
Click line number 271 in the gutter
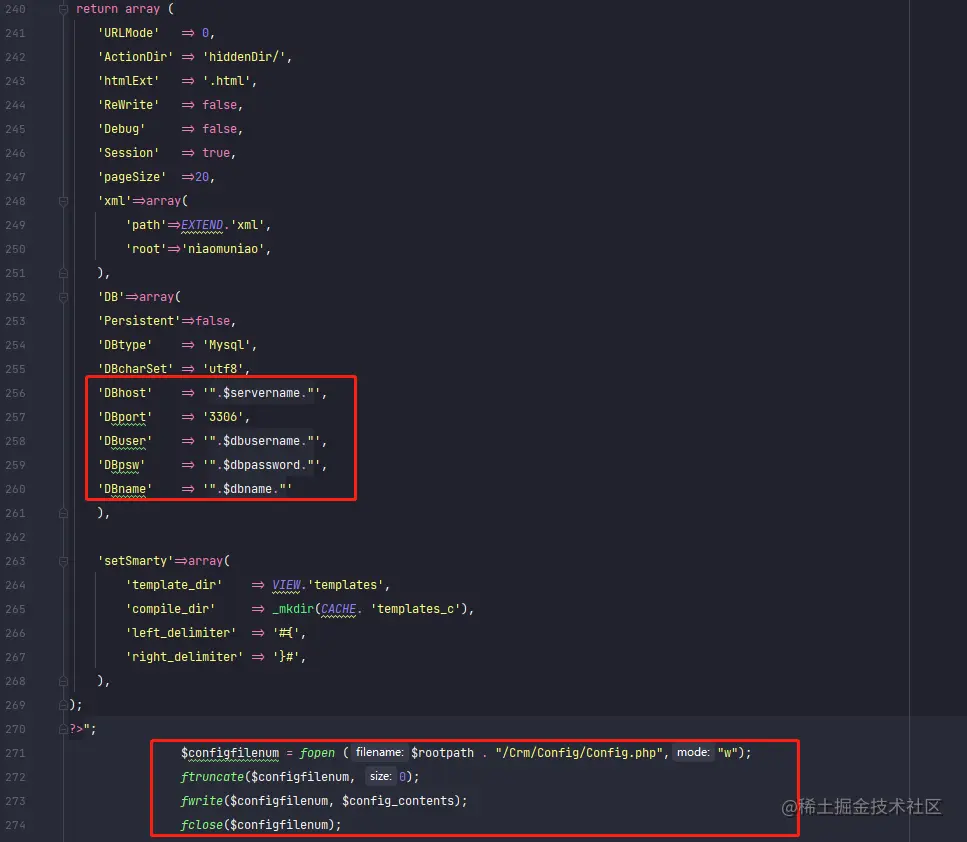[15, 753]
